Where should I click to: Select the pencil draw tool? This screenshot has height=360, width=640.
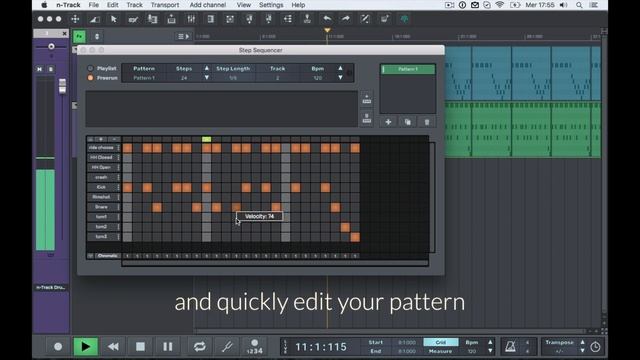pyautogui.click(x=133, y=19)
